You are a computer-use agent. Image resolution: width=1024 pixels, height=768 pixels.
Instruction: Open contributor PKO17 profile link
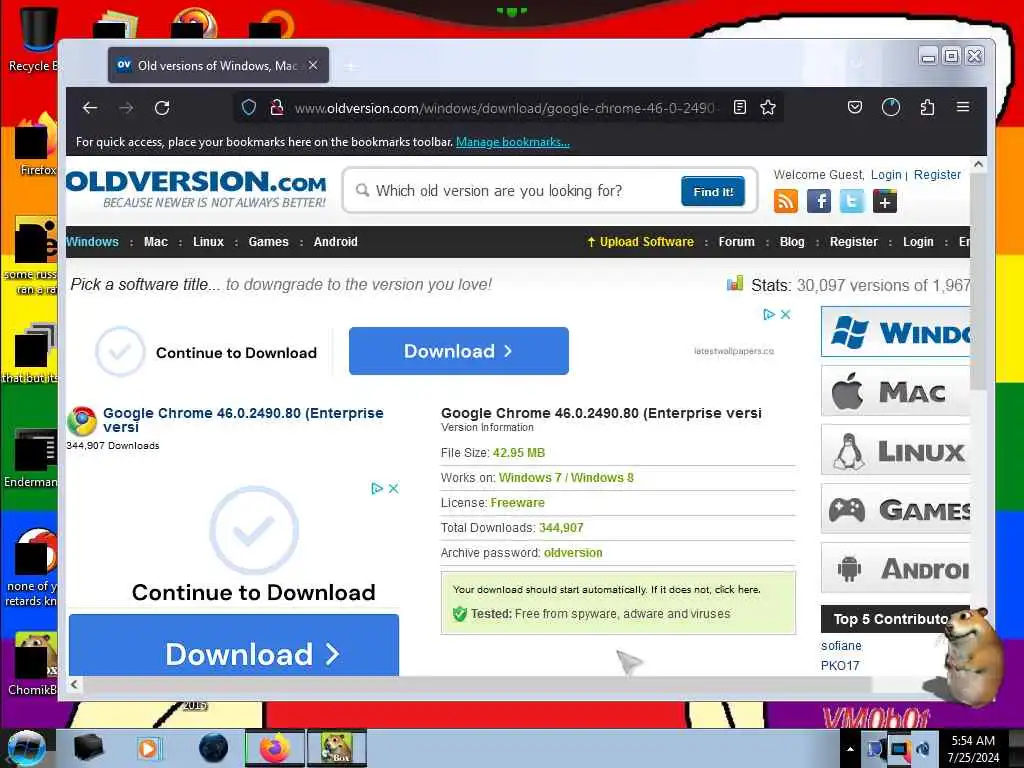(x=840, y=665)
